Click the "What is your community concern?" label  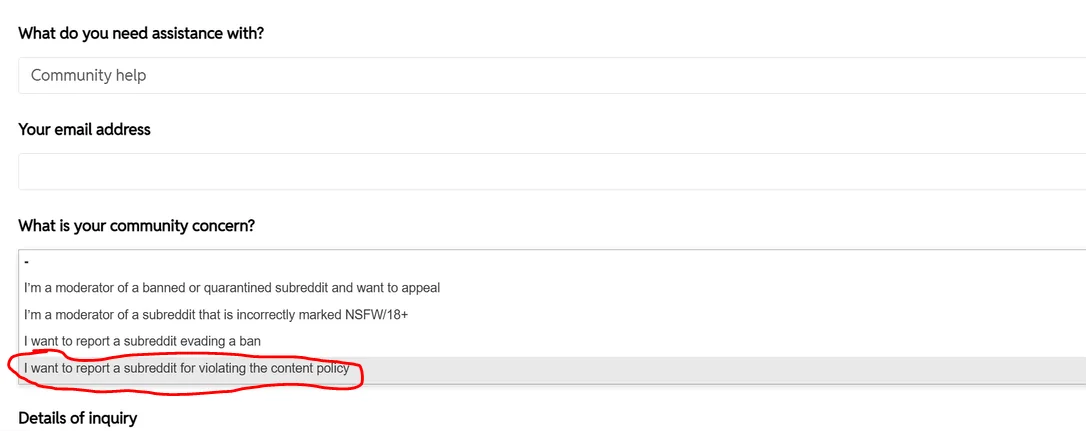point(136,226)
